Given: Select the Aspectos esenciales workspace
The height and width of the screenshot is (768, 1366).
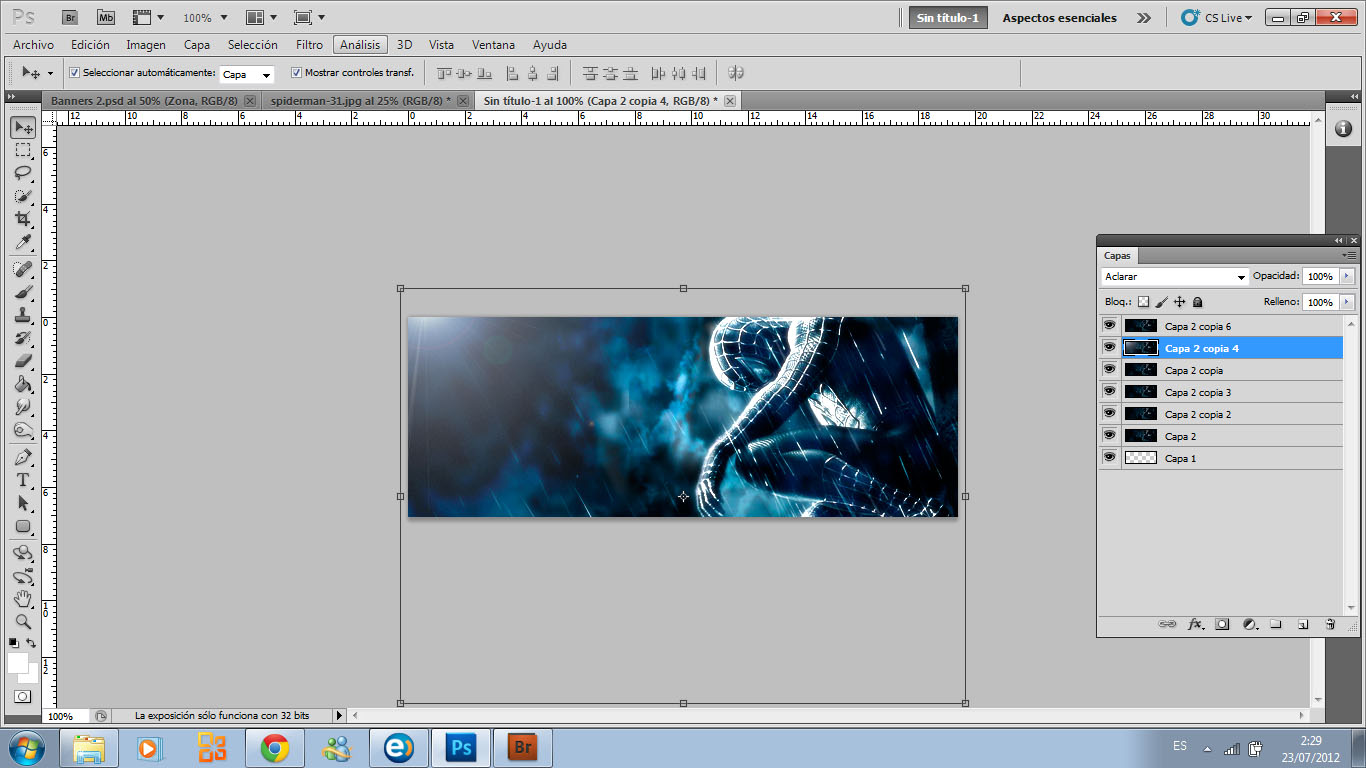Looking at the screenshot, I should tap(1059, 18).
